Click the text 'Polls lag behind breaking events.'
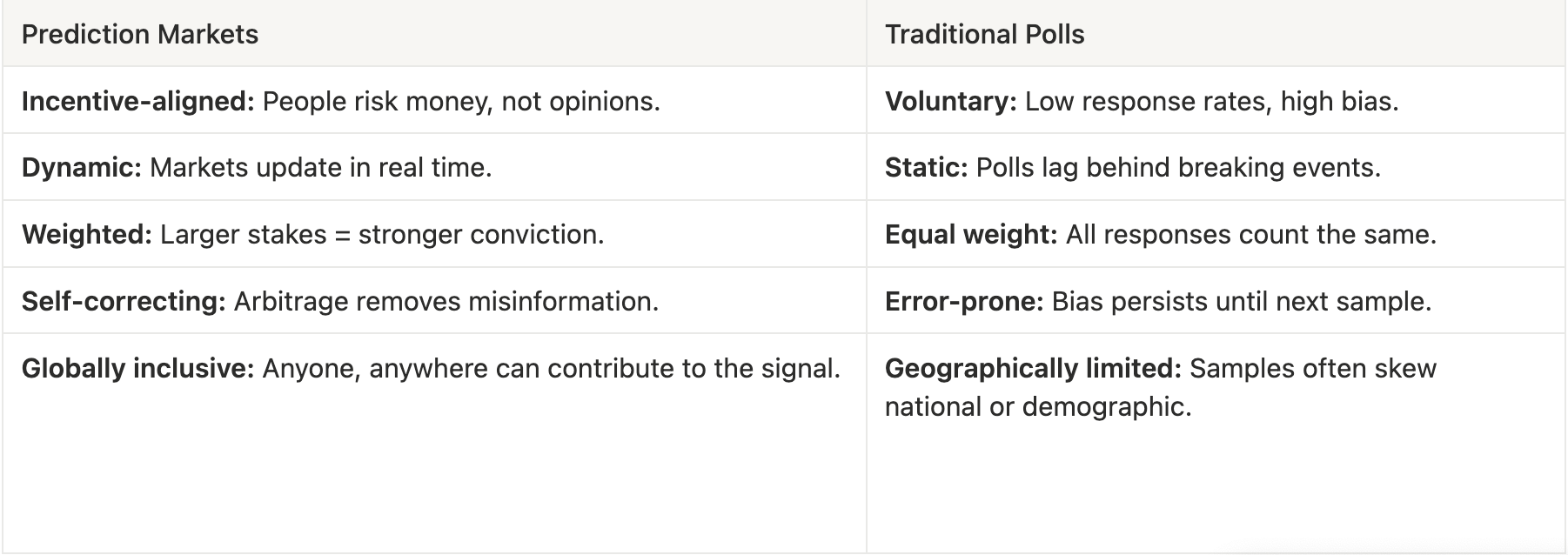This screenshot has width=1568, height=555. (x=1178, y=168)
